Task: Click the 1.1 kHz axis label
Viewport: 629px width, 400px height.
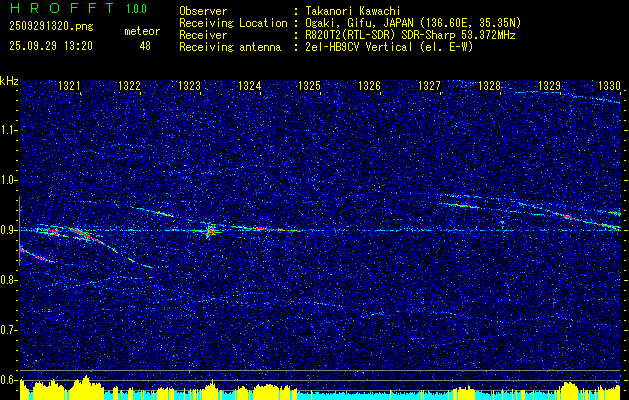Action: click(9, 130)
